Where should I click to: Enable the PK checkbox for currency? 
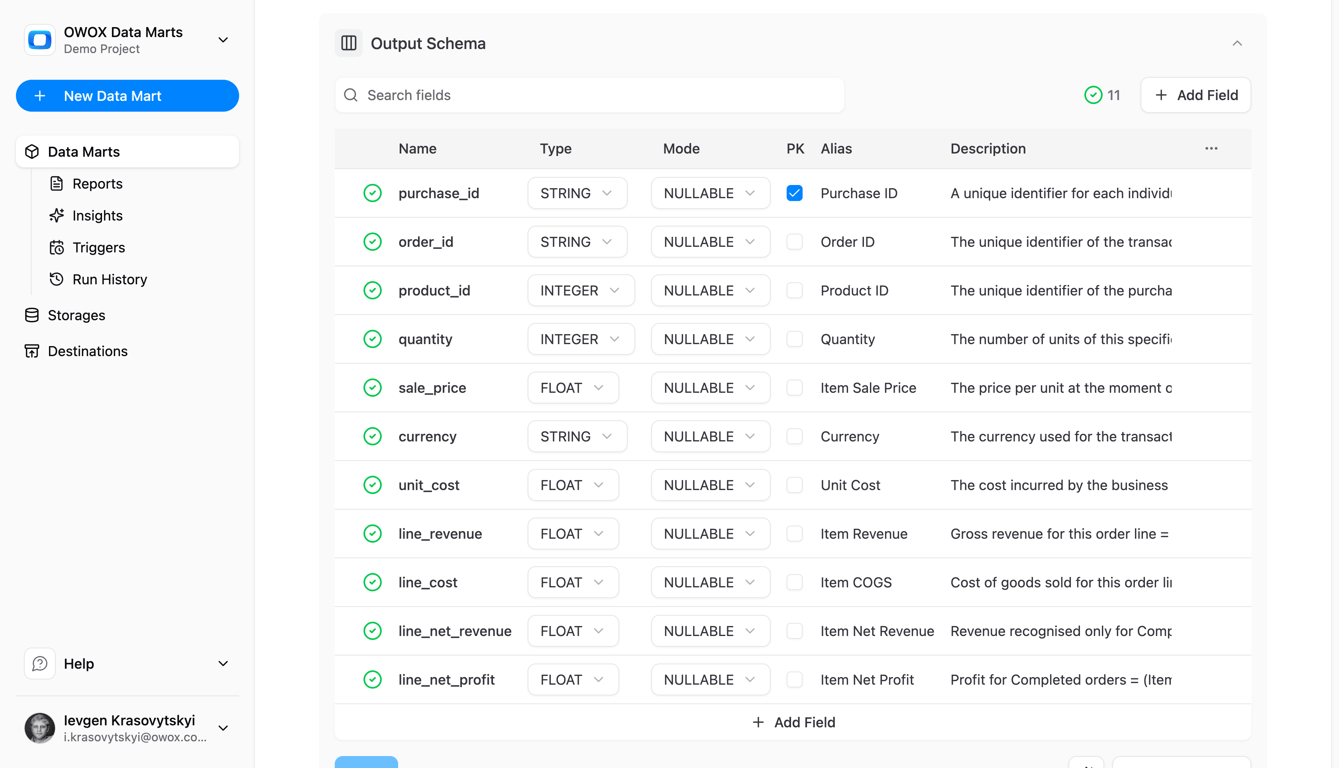tap(795, 436)
